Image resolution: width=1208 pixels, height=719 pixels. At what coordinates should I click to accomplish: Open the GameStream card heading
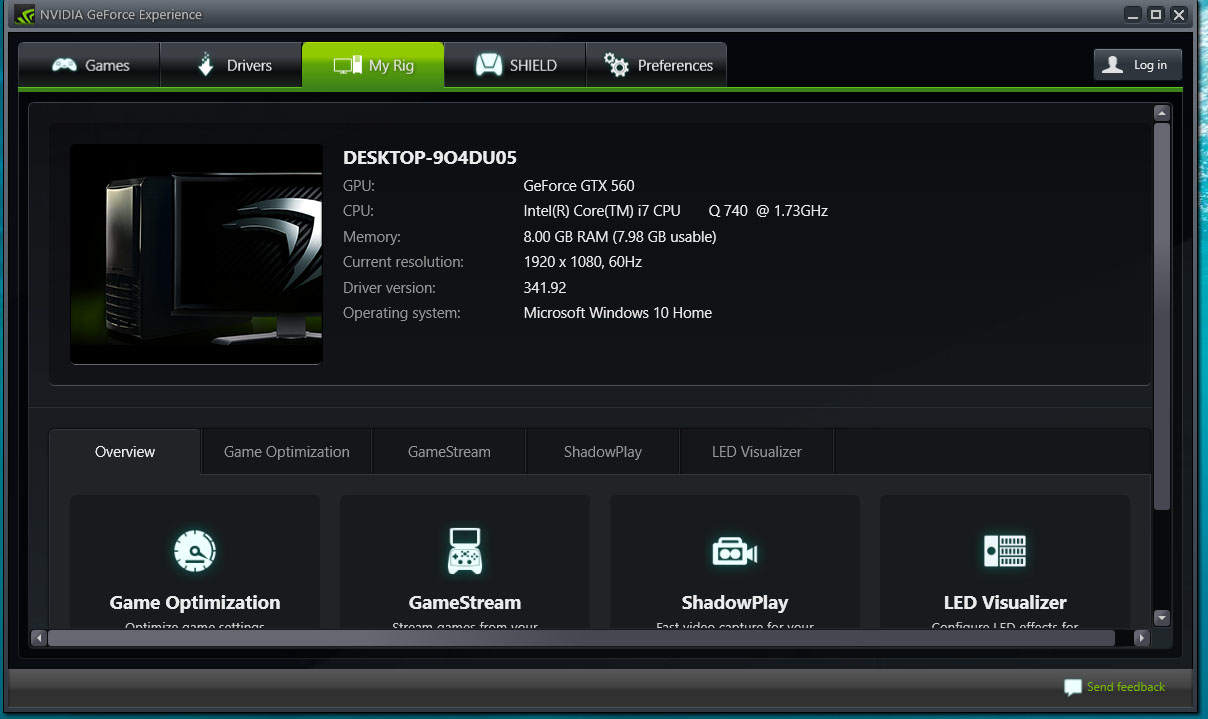(465, 602)
